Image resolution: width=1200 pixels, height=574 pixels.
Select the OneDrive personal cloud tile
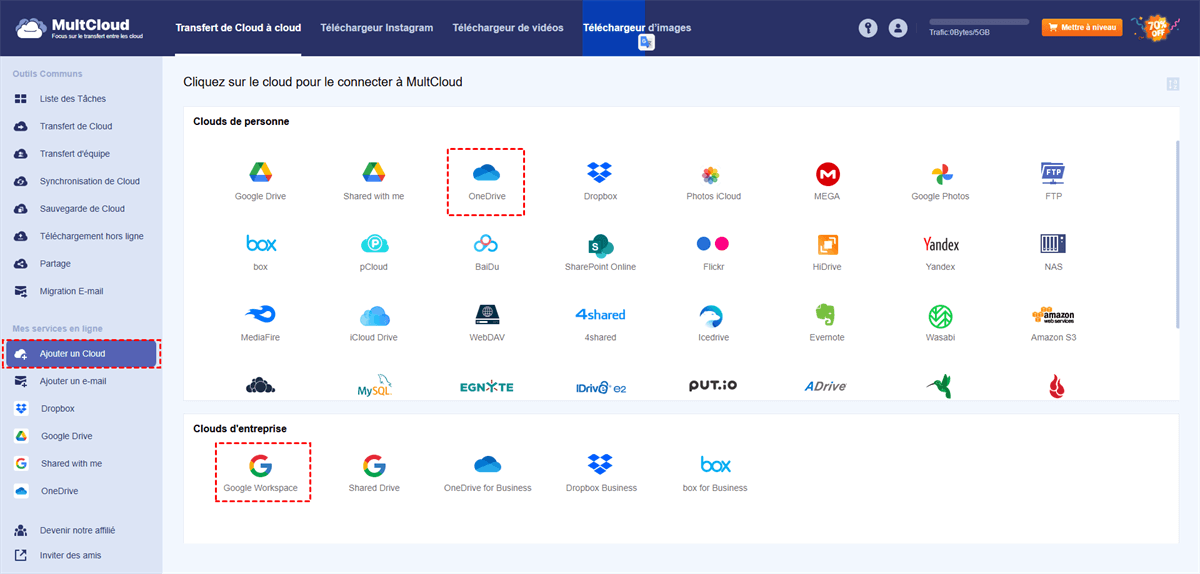pos(486,181)
